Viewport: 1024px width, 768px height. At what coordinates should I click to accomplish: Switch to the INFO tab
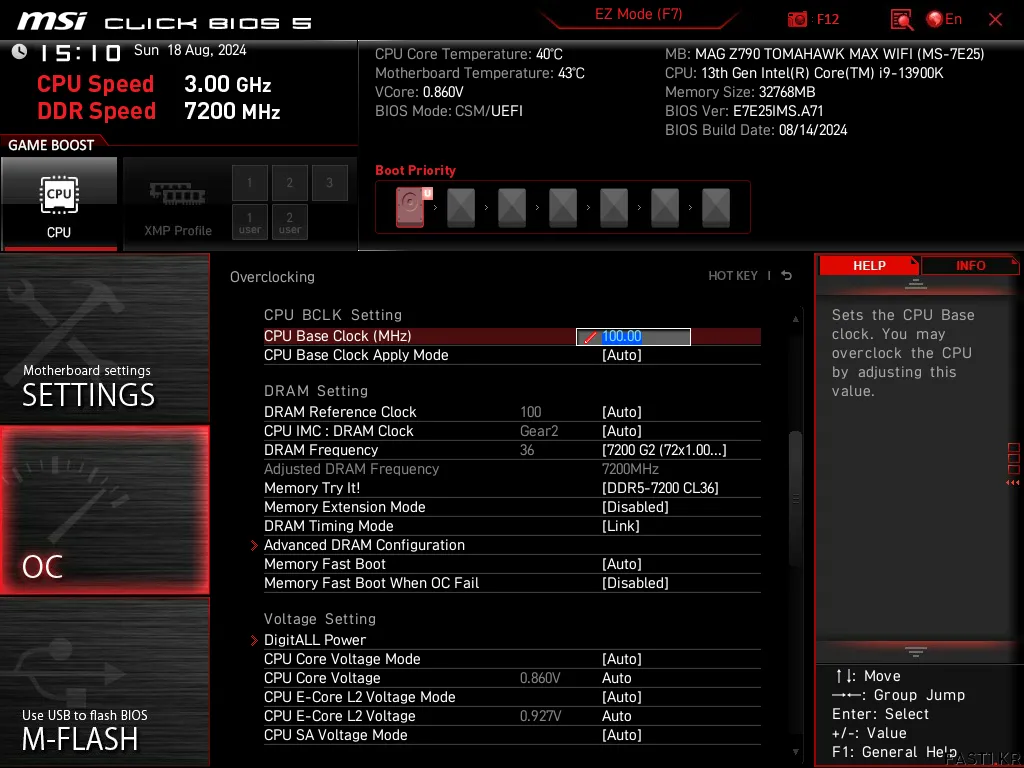[x=970, y=265]
